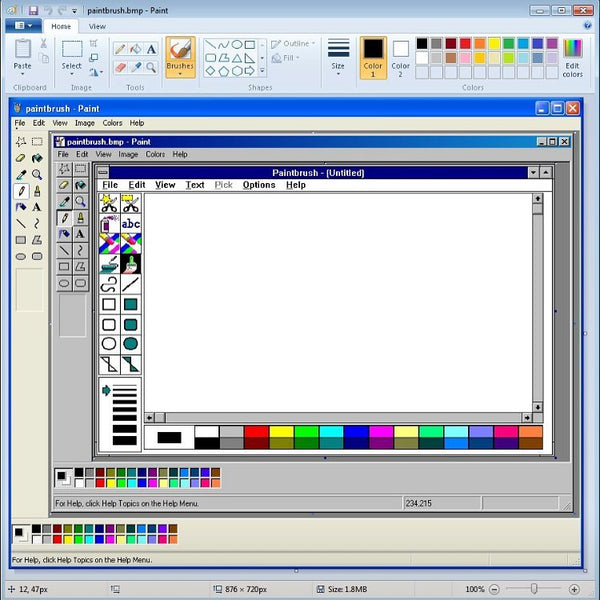This screenshot has width=600, height=600.
Task: Click the zoom slider thumb
Action: click(534, 589)
